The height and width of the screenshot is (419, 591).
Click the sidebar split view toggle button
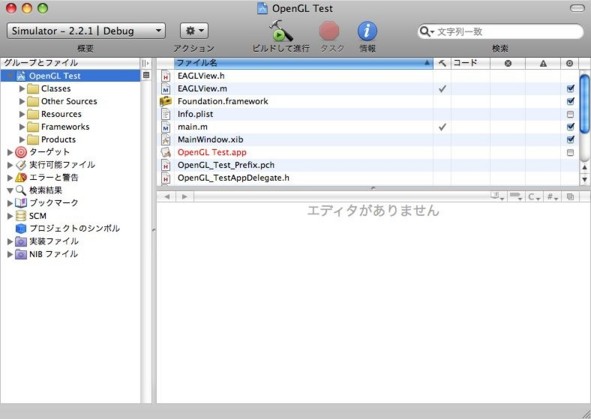[x=145, y=63]
